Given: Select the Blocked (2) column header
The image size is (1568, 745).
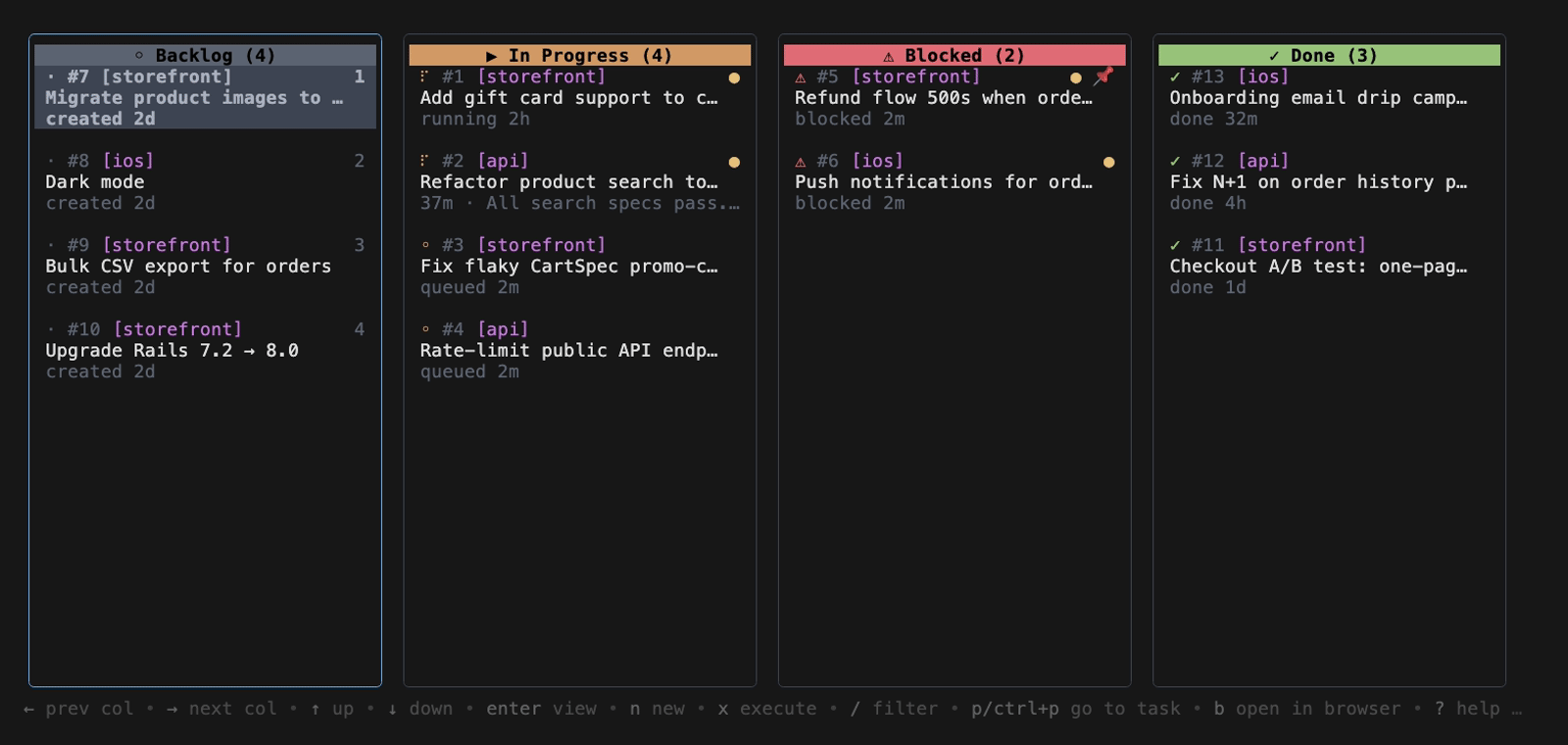Looking at the screenshot, I should coord(955,56).
